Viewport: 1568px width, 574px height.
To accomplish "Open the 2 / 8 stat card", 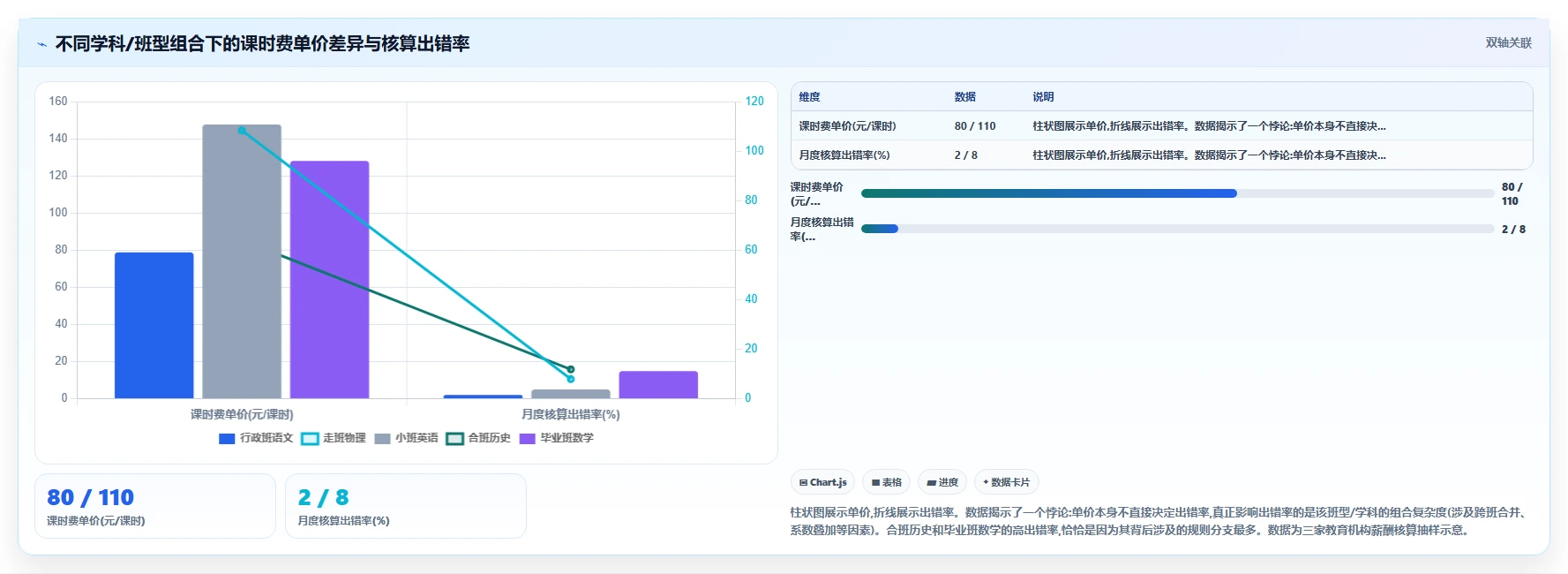I will click(x=406, y=506).
